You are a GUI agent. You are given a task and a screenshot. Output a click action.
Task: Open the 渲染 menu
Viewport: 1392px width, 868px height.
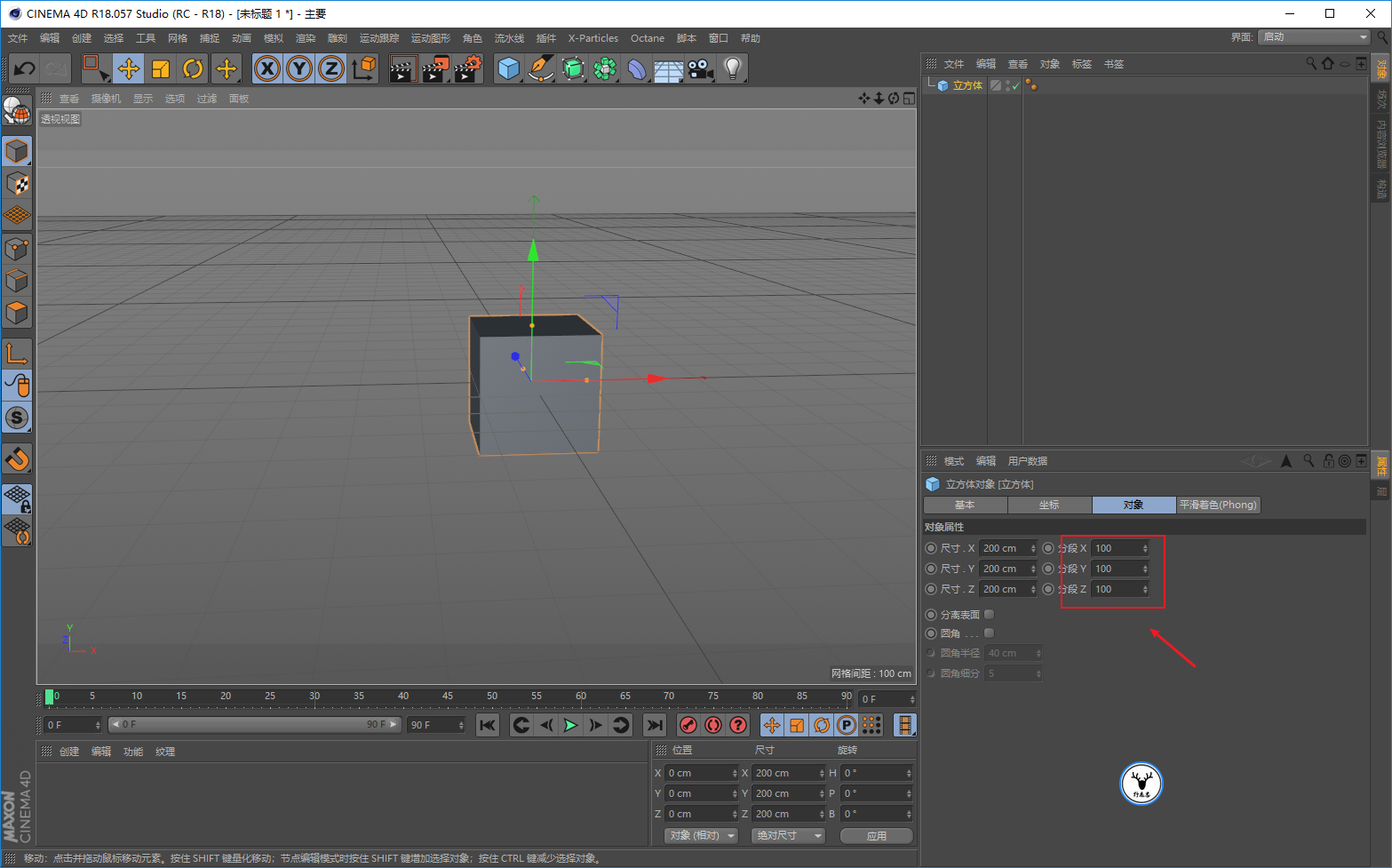306,38
